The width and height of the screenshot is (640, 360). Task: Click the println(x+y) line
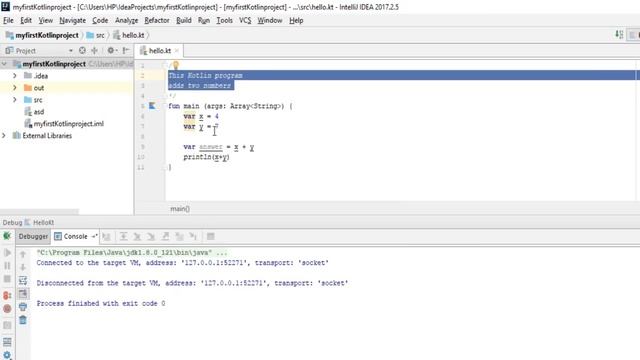pyautogui.click(x=207, y=157)
